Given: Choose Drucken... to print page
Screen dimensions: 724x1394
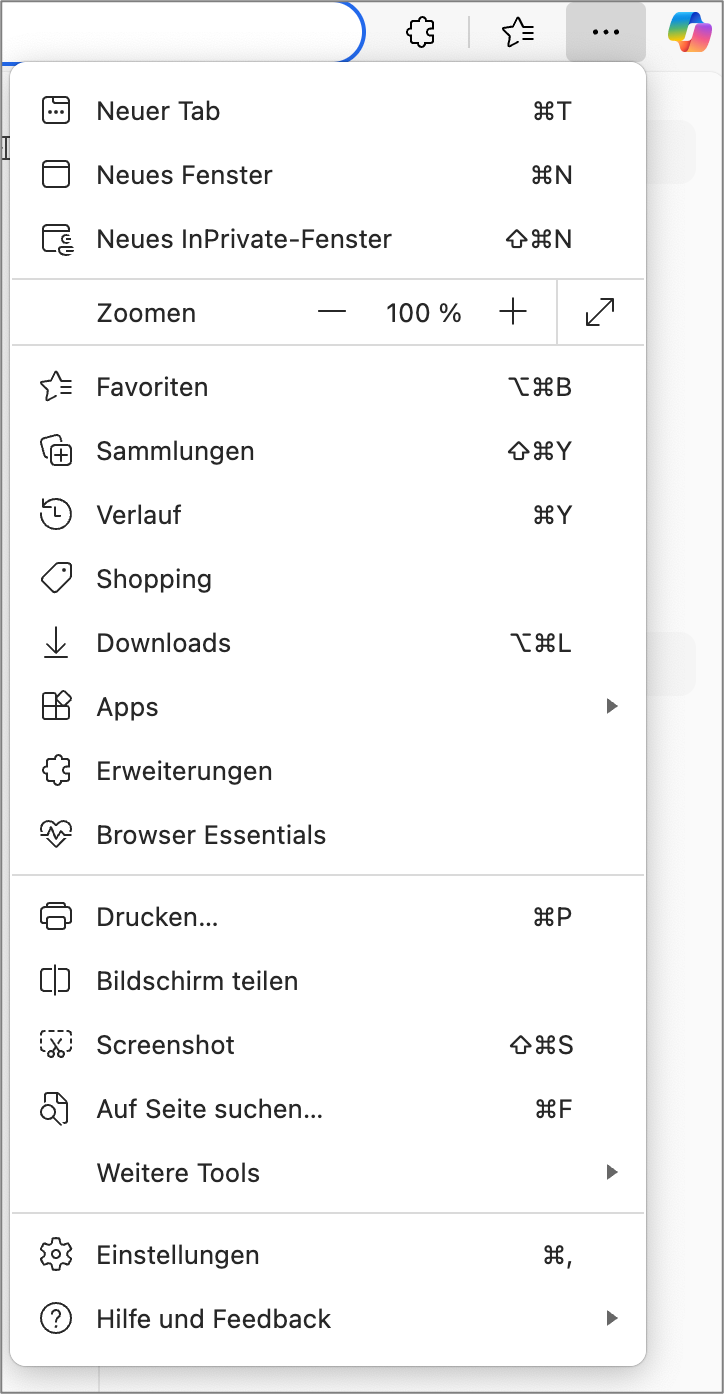Looking at the screenshot, I should click(157, 917).
